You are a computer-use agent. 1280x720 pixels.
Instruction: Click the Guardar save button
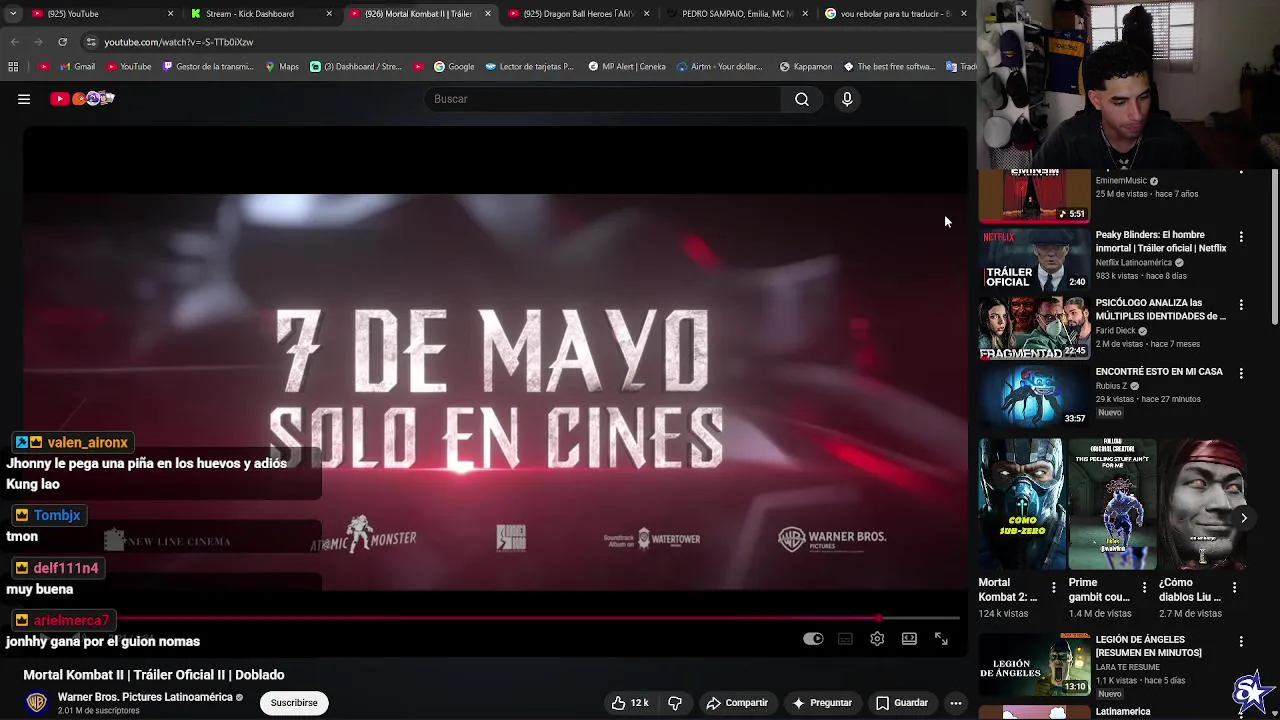[902, 703]
